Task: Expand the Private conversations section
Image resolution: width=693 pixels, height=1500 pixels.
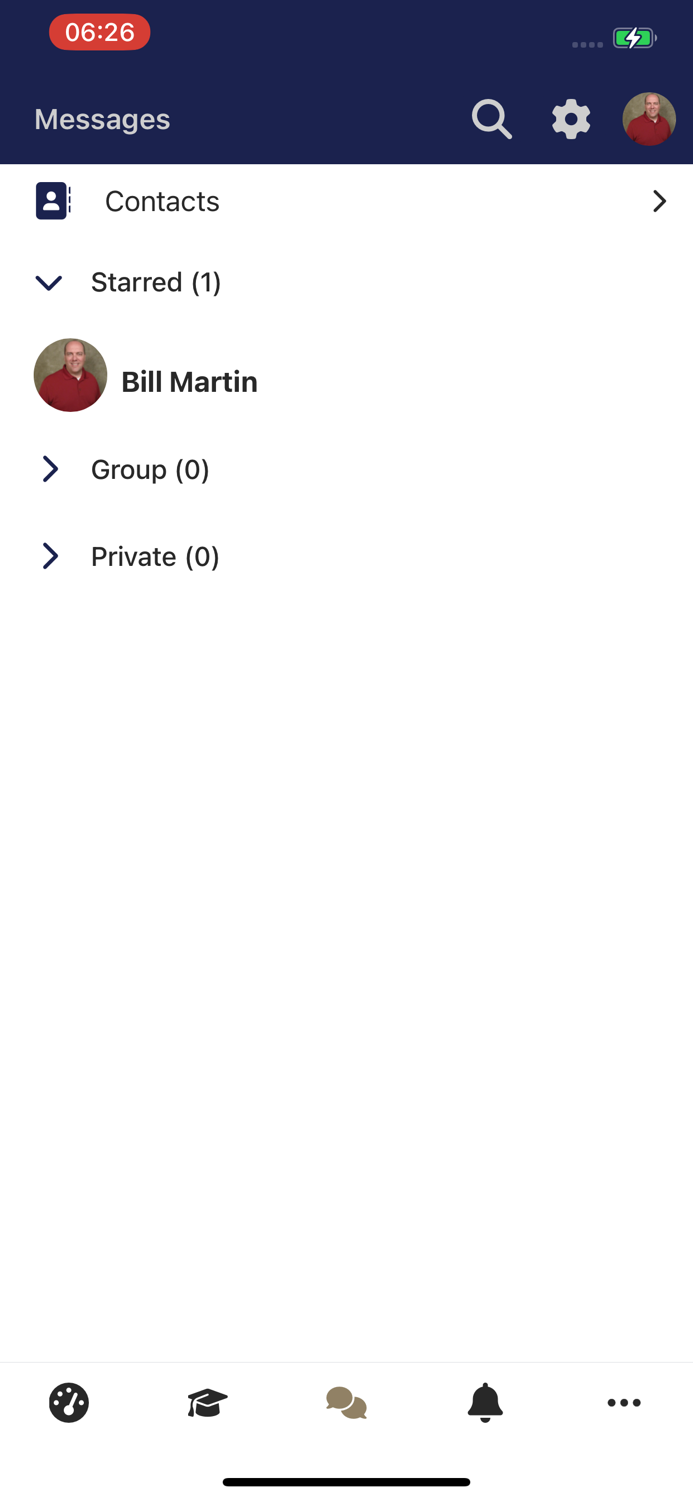Action: point(50,556)
